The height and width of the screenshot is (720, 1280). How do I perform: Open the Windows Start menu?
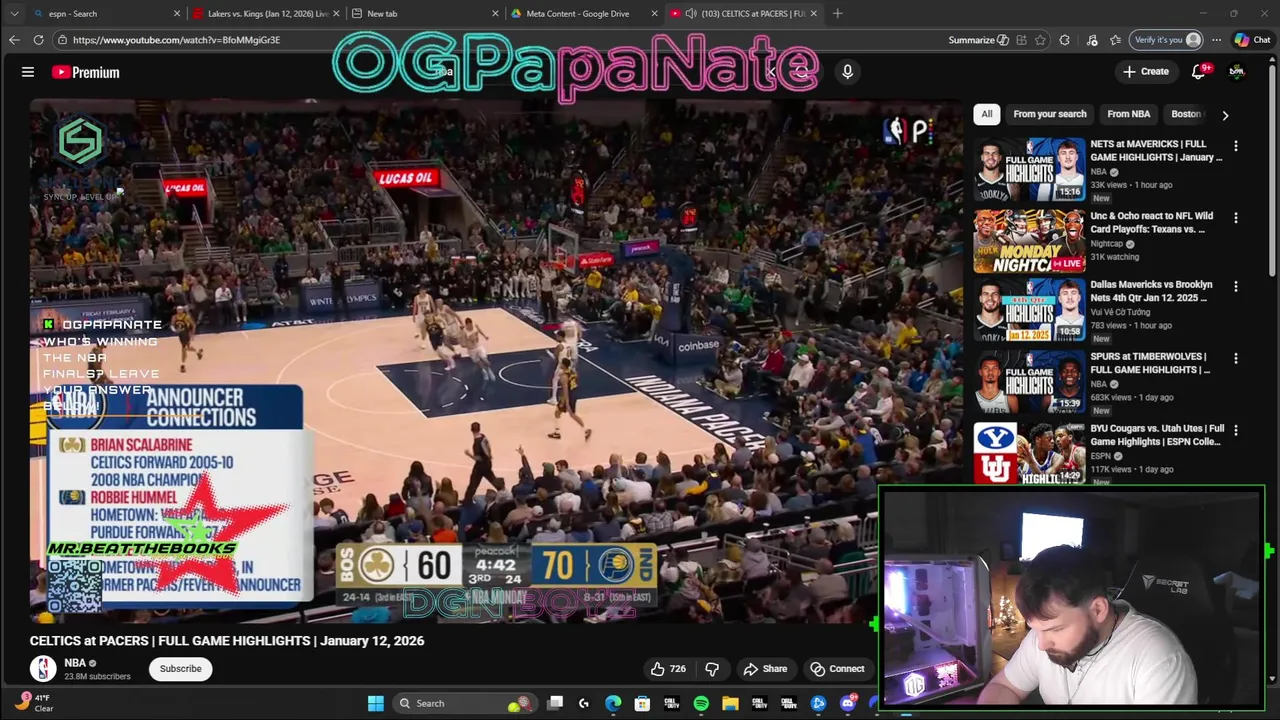pyautogui.click(x=375, y=703)
